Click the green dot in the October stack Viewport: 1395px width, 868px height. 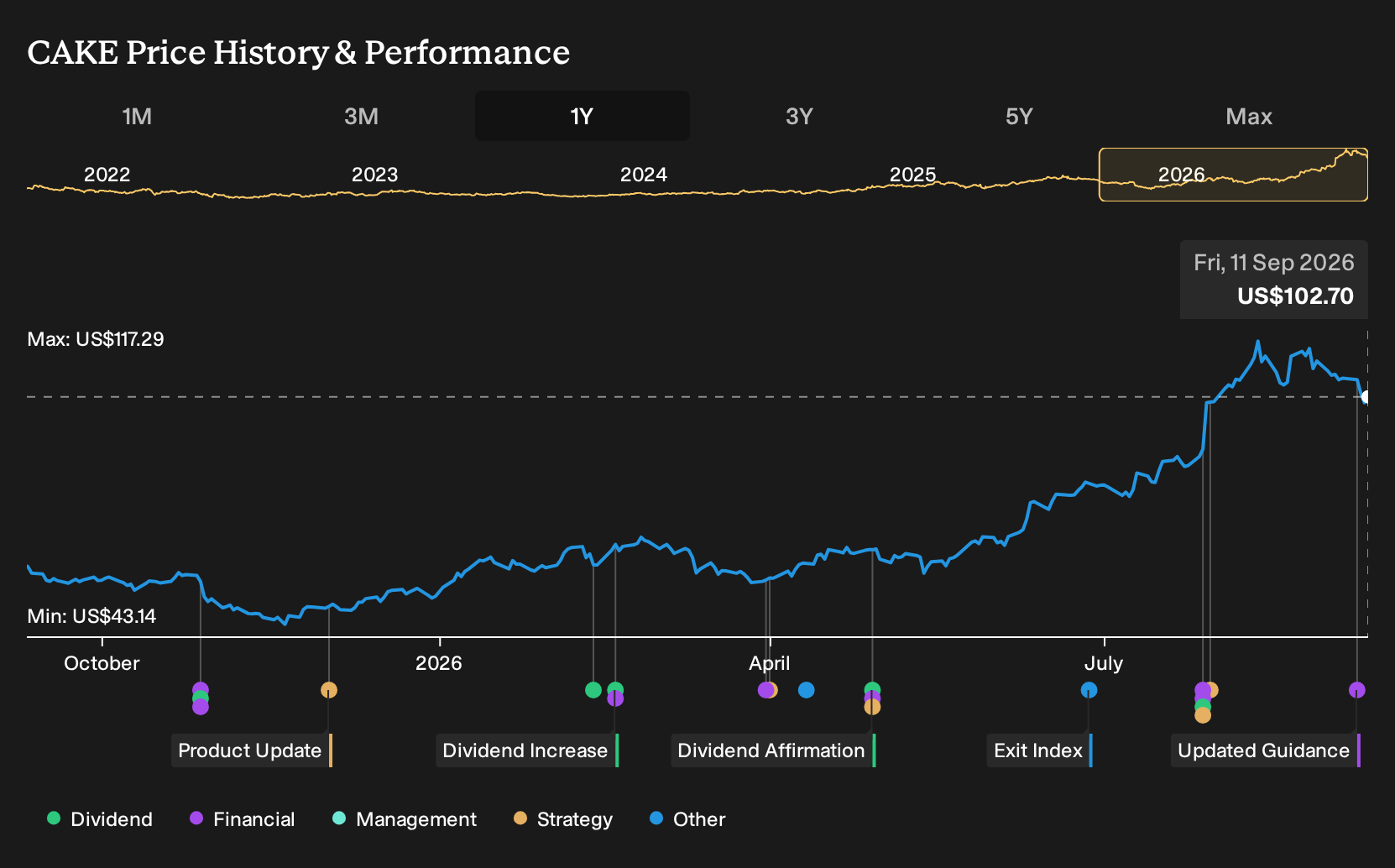(x=200, y=698)
